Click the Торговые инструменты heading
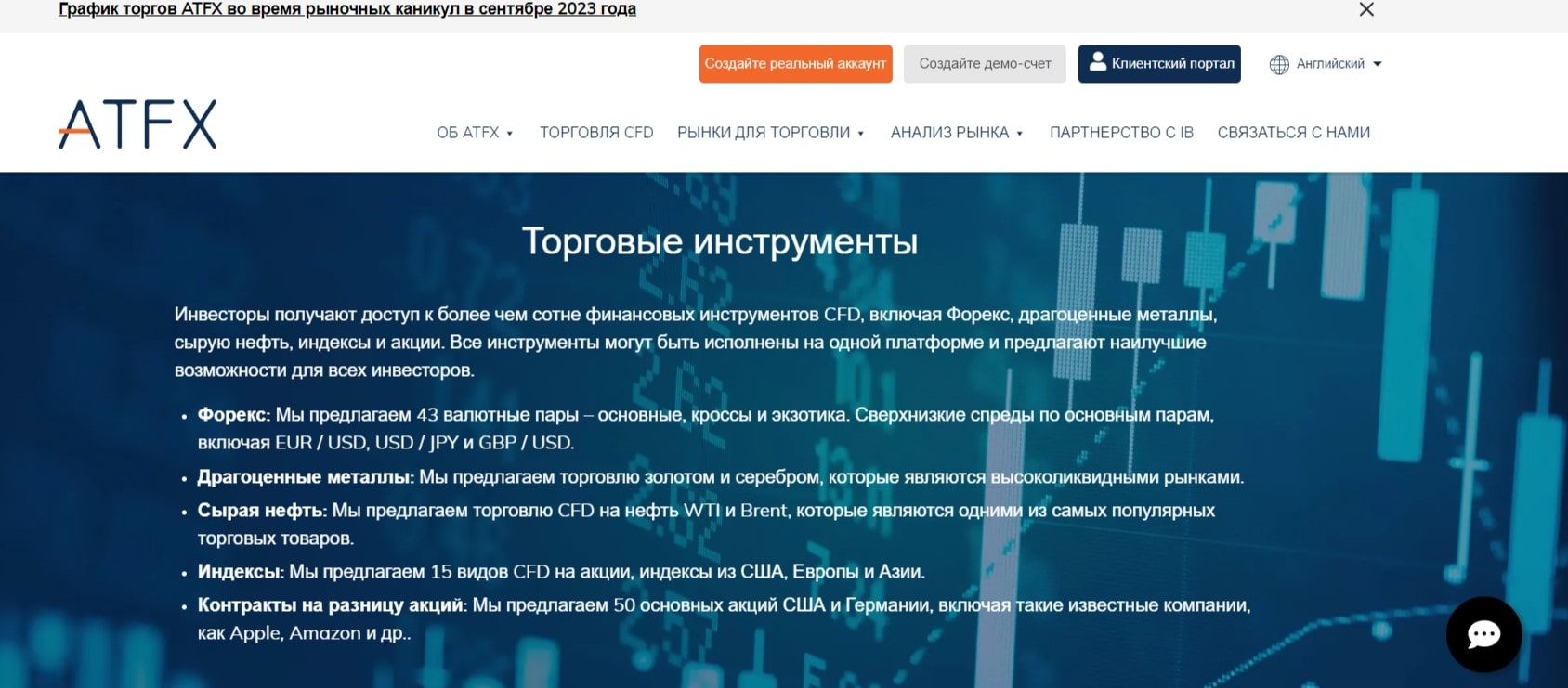Viewport: 1568px width, 688px height. point(720,241)
